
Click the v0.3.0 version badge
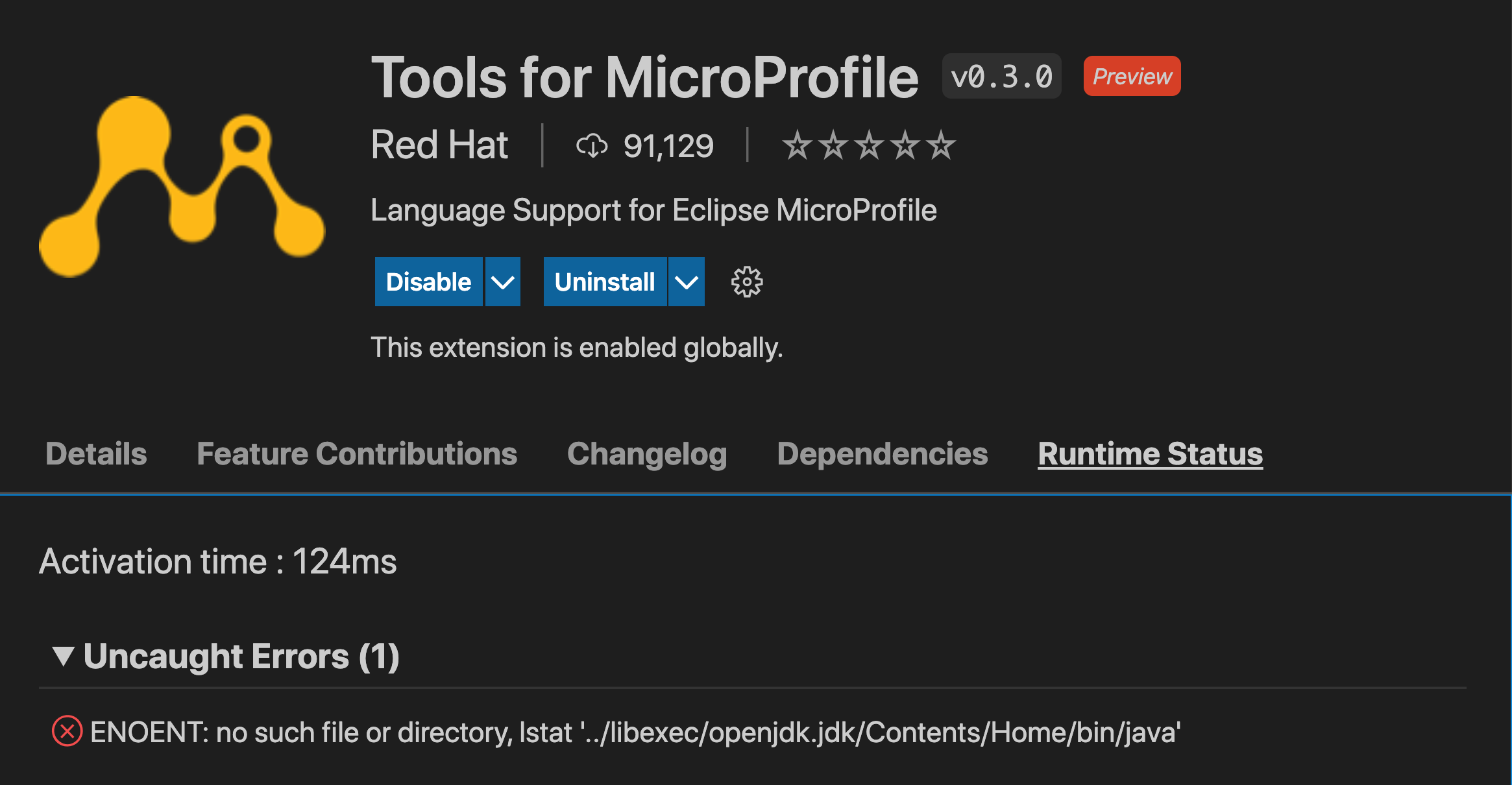pyautogui.click(x=1001, y=76)
